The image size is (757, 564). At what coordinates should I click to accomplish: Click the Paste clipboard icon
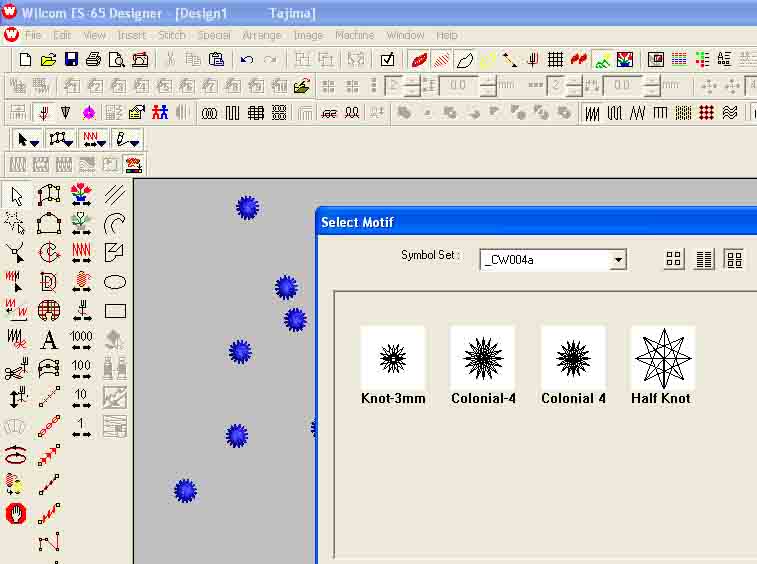click(x=216, y=60)
